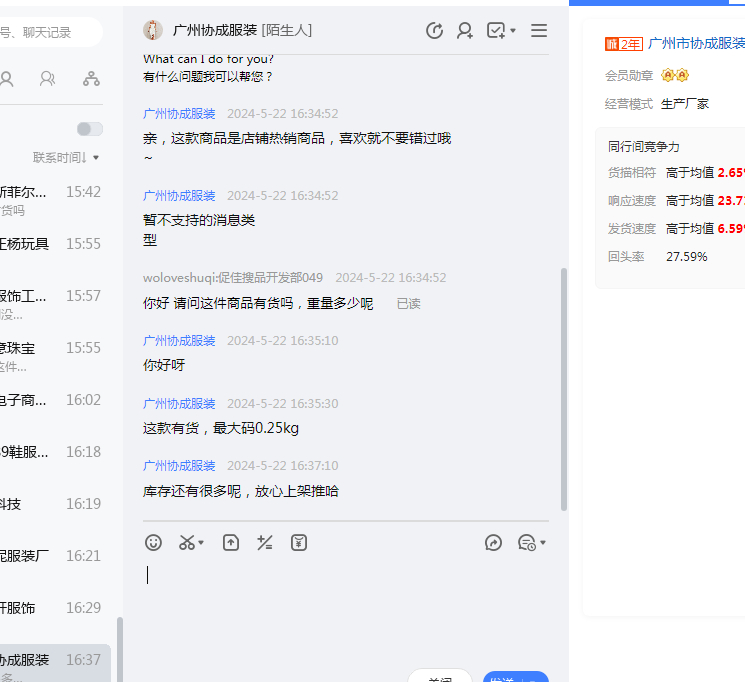Open chat history clock icon in header
This screenshot has height=682, width=745.
[x=434, y=31]
